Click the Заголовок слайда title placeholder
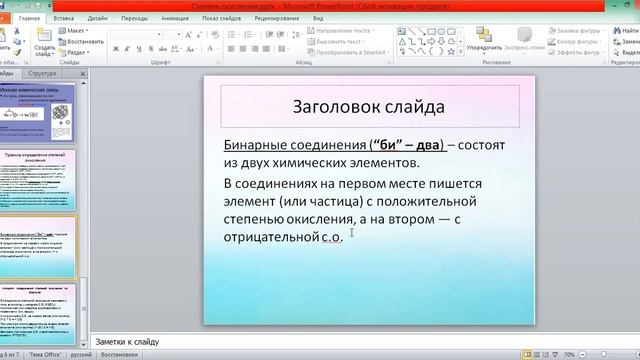 370,107
